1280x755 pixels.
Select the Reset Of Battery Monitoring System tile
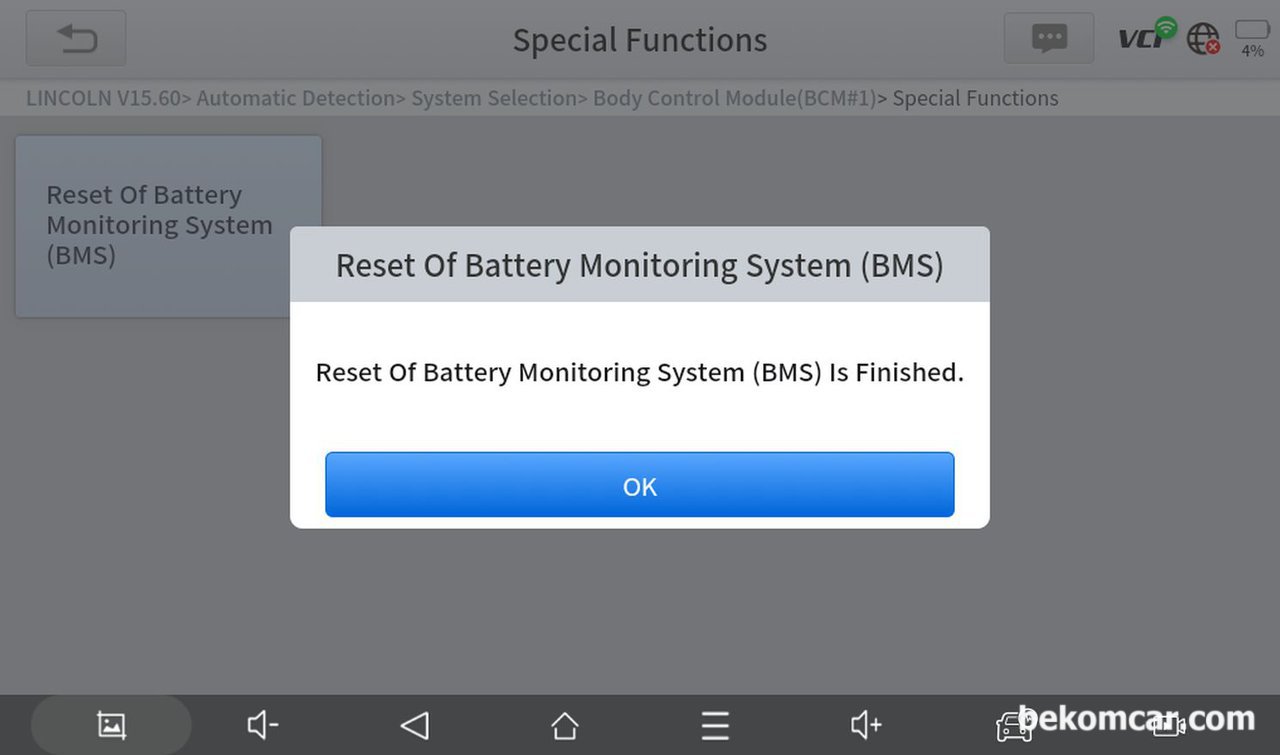168,227
